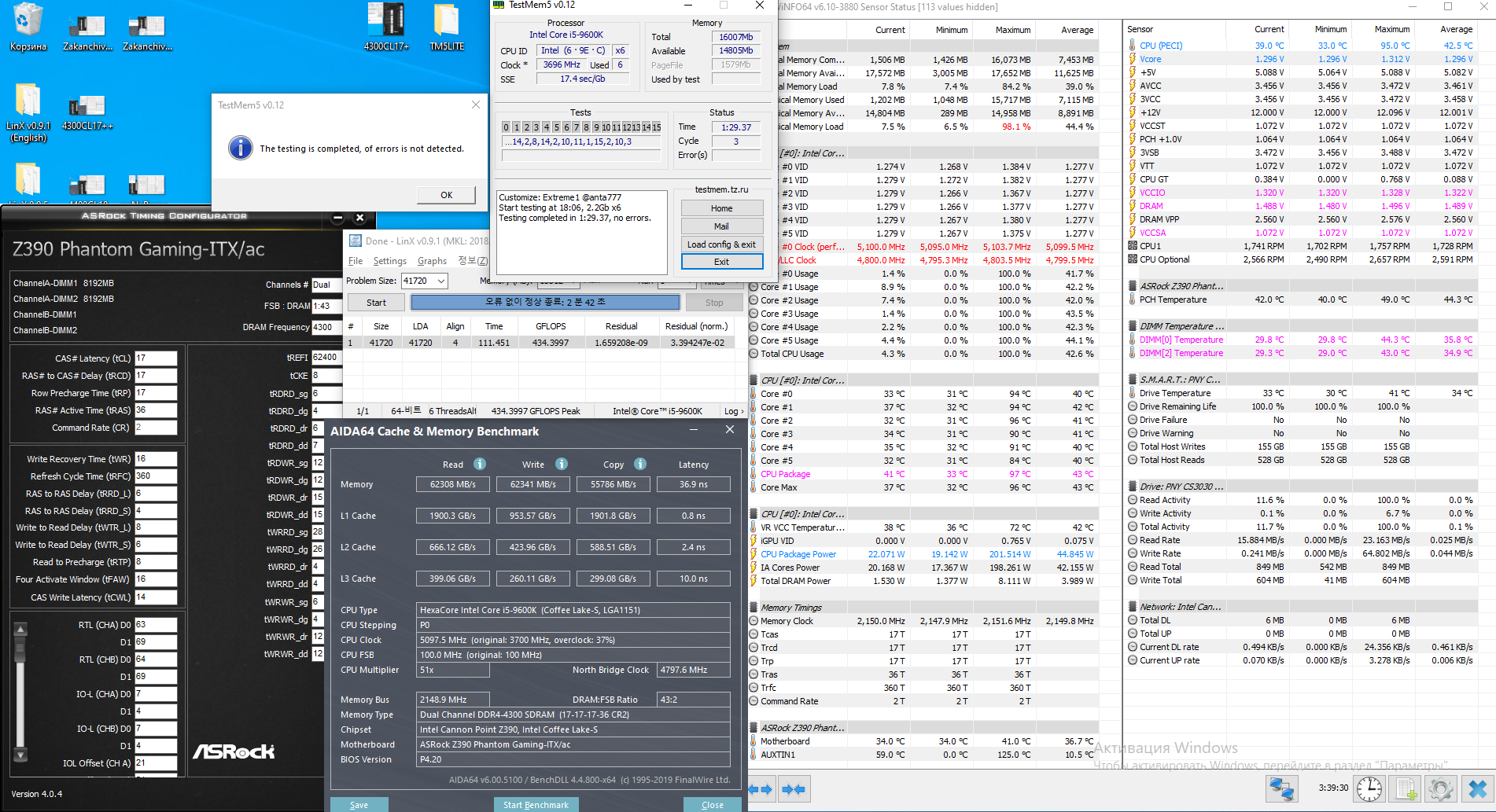Click the power icon beside CPU Package Power
The image size is (1496, 812).
pos(754,554)
